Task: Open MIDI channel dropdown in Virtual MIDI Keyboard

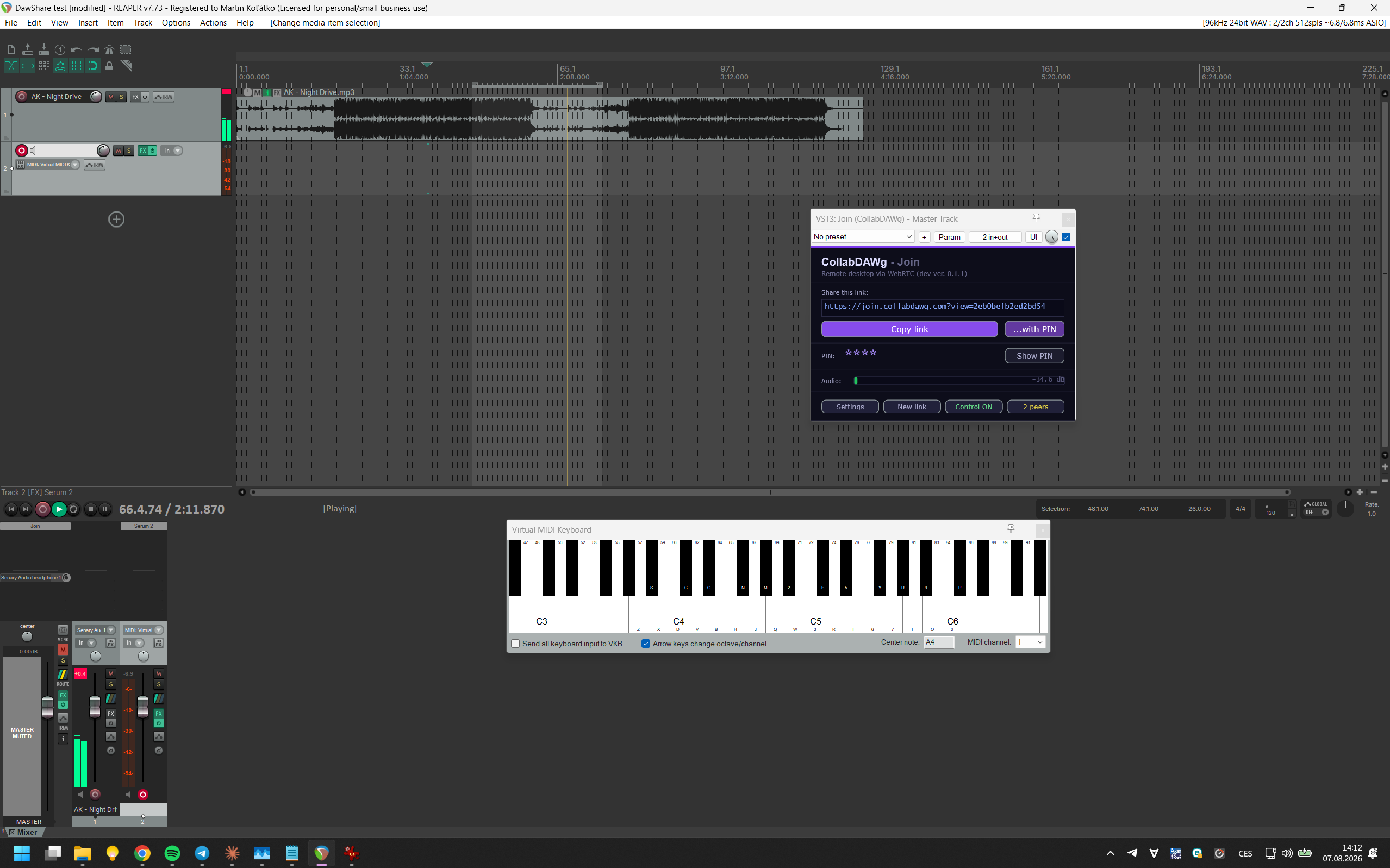Action: (x=1030, y=642)
